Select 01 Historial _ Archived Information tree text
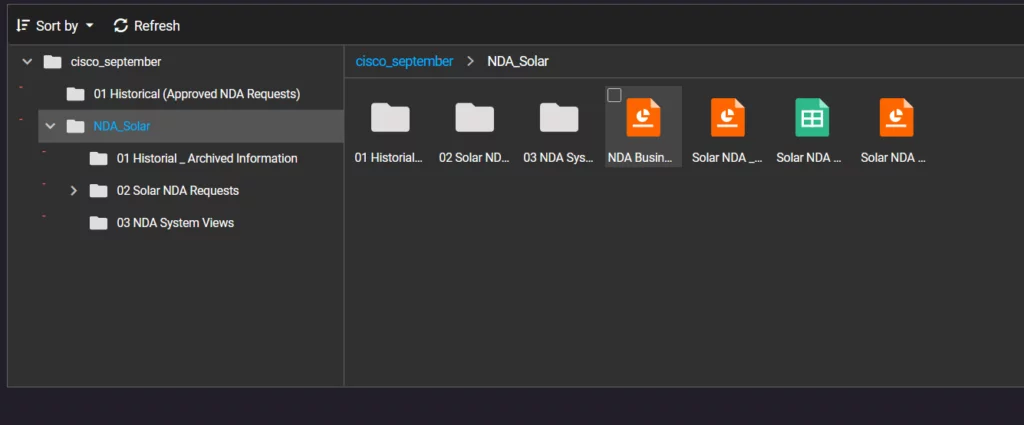1024x425 pixels. click(207, 159)
